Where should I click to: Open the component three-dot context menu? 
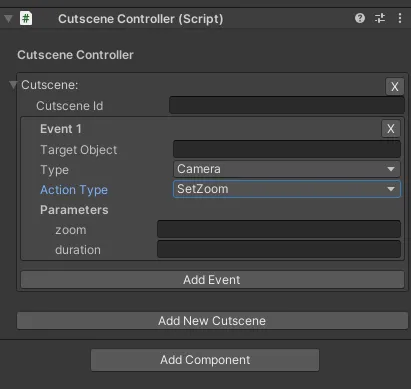click(400, 18)
